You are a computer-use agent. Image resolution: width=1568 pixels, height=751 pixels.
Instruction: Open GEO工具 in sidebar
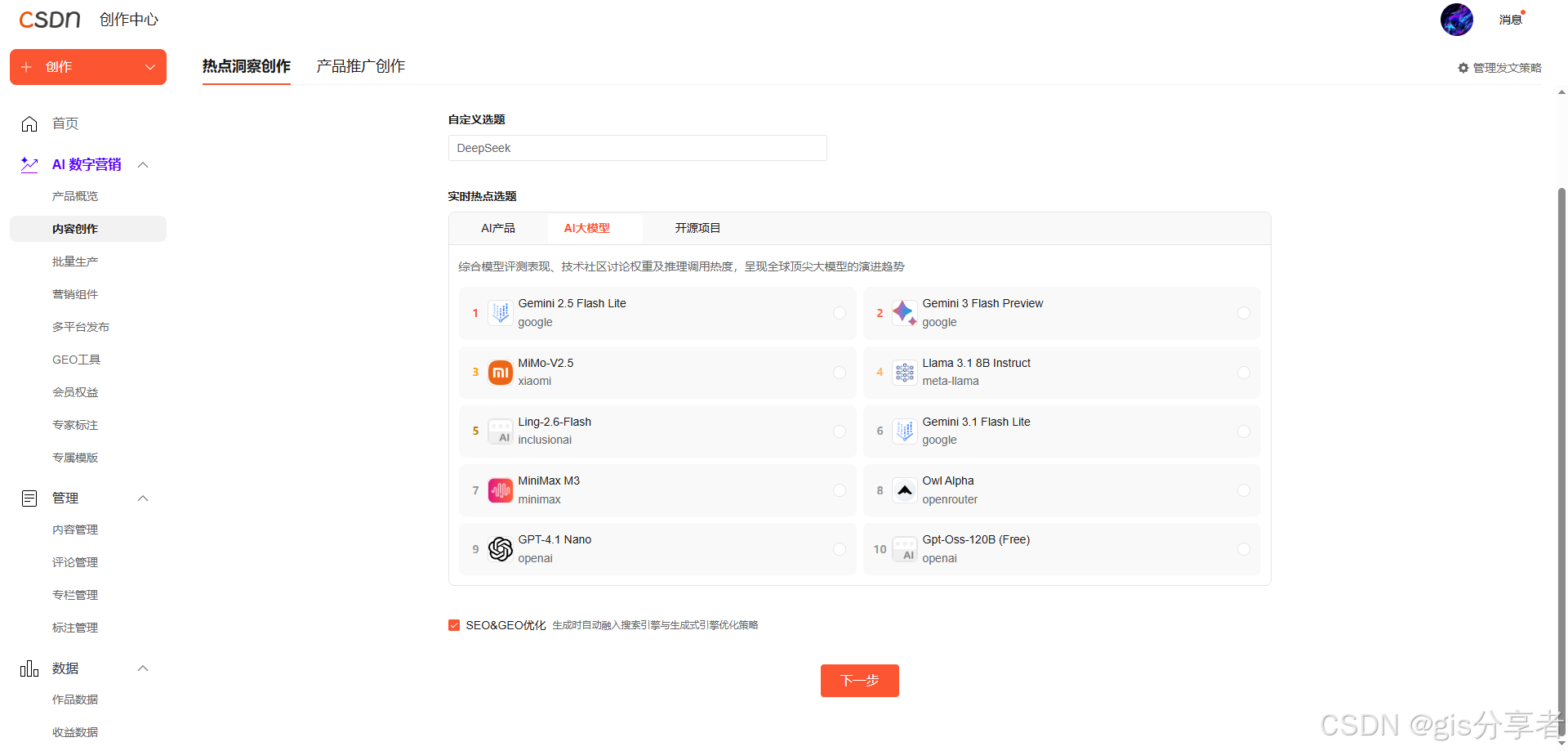[x=77, y=360]
